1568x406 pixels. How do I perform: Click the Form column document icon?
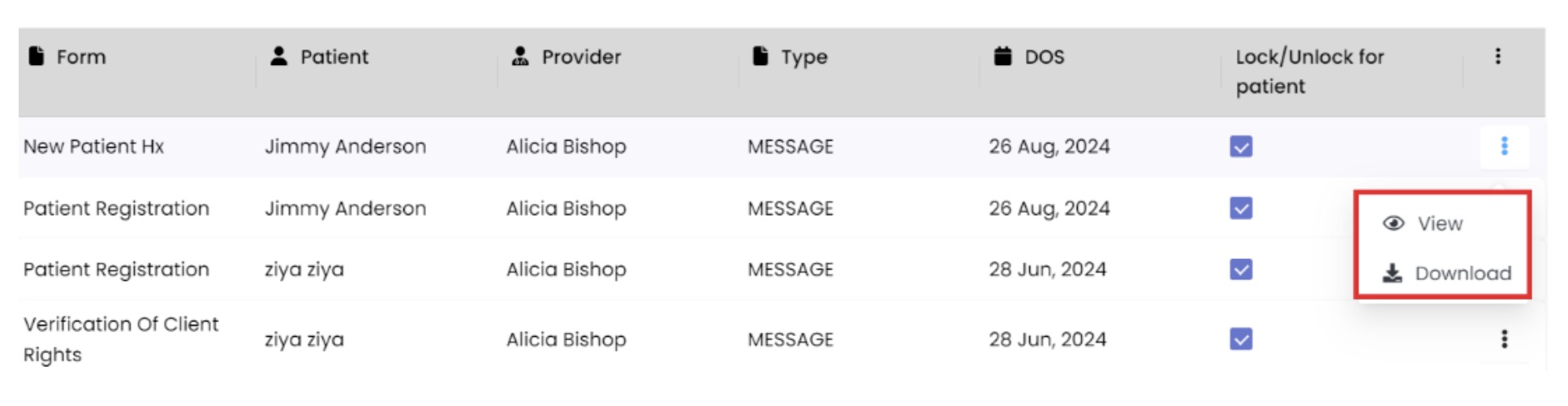pyautogui.click(x=37, y=56)
